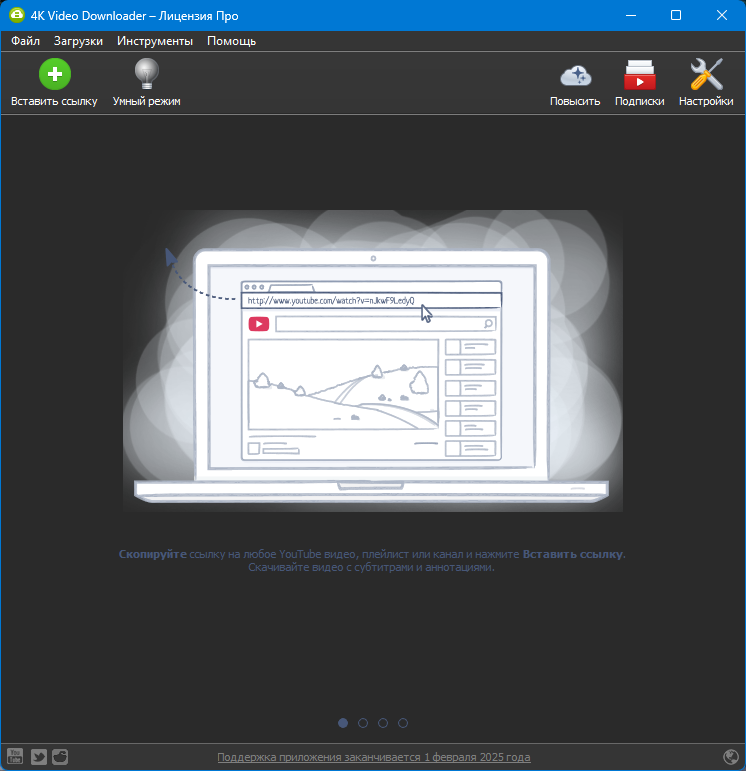Minimize the 4K Video Downloader window
Viewport: 746px width, 771px height.
(631, 15)
